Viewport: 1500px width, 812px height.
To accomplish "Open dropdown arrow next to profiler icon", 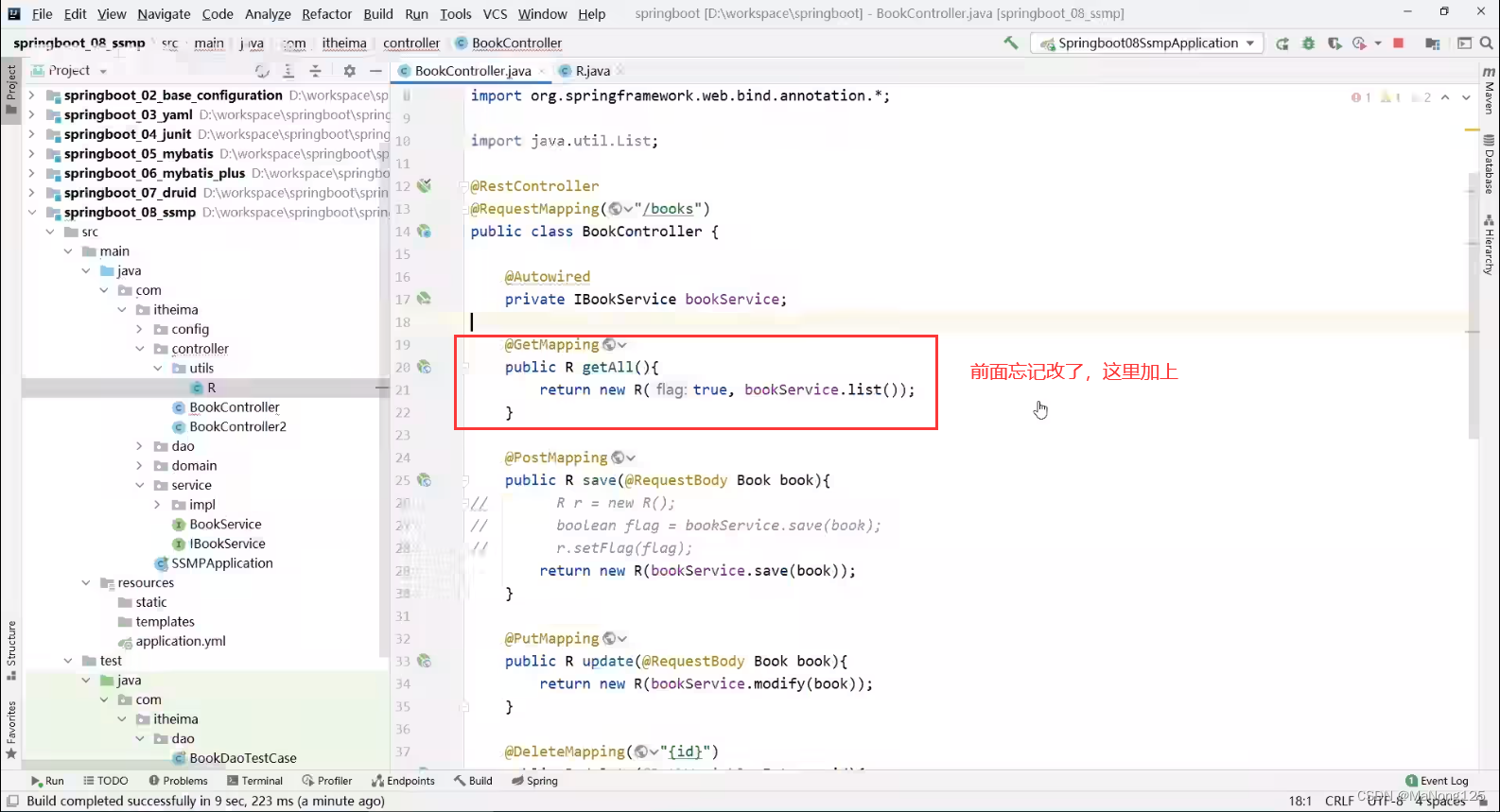I will tap(1378, 43).
